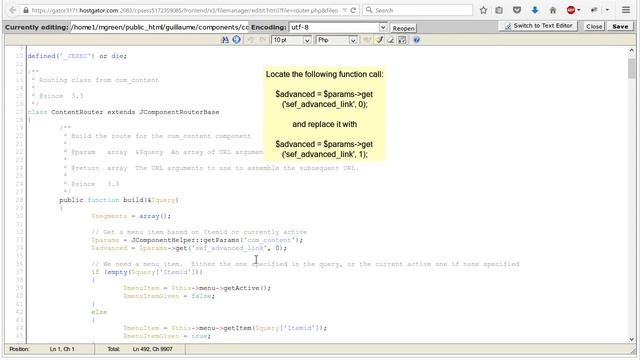
Task: Open the utf-8 encoding dropdown
Action: click(338, 27)
